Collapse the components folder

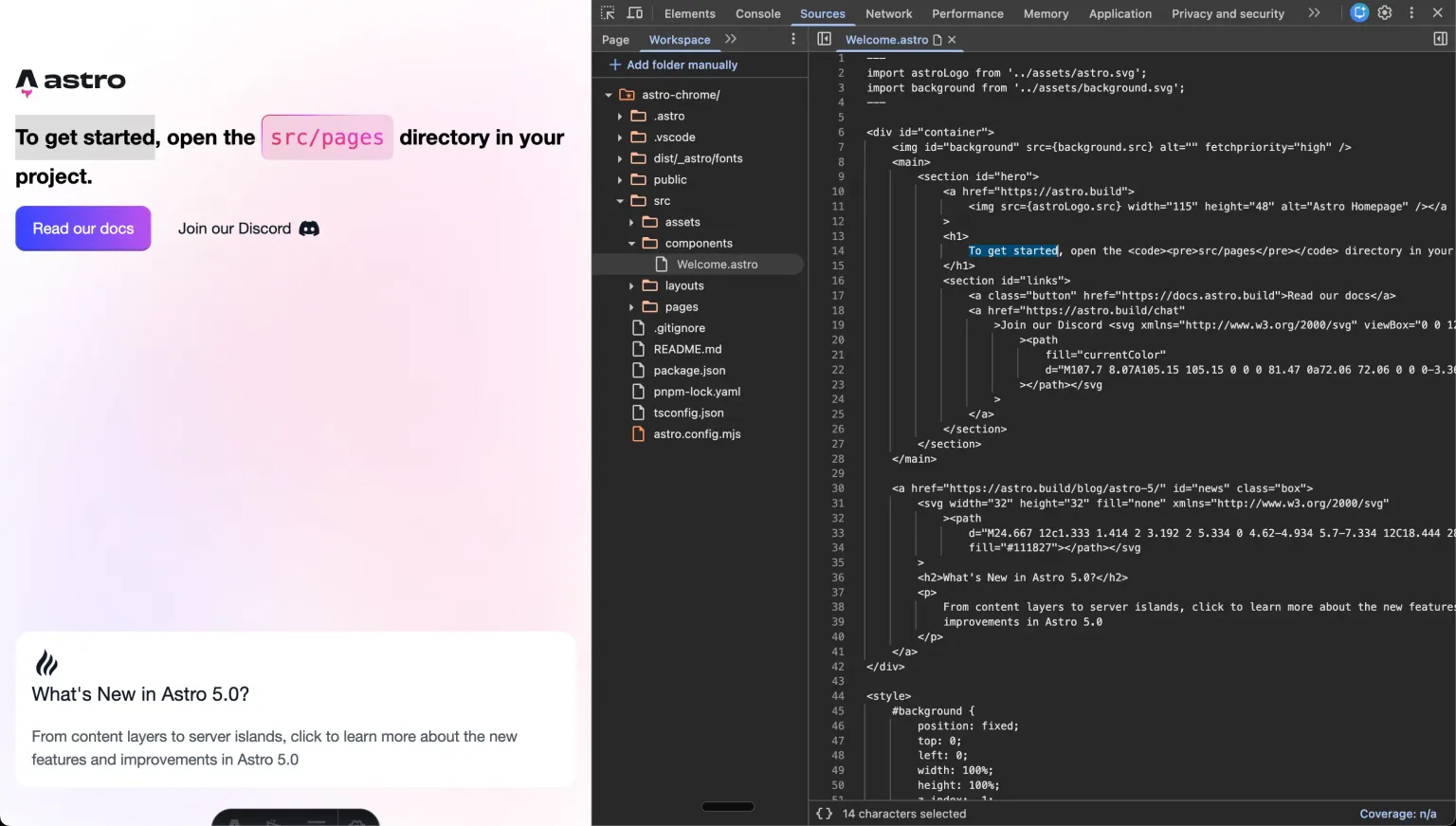631,243
